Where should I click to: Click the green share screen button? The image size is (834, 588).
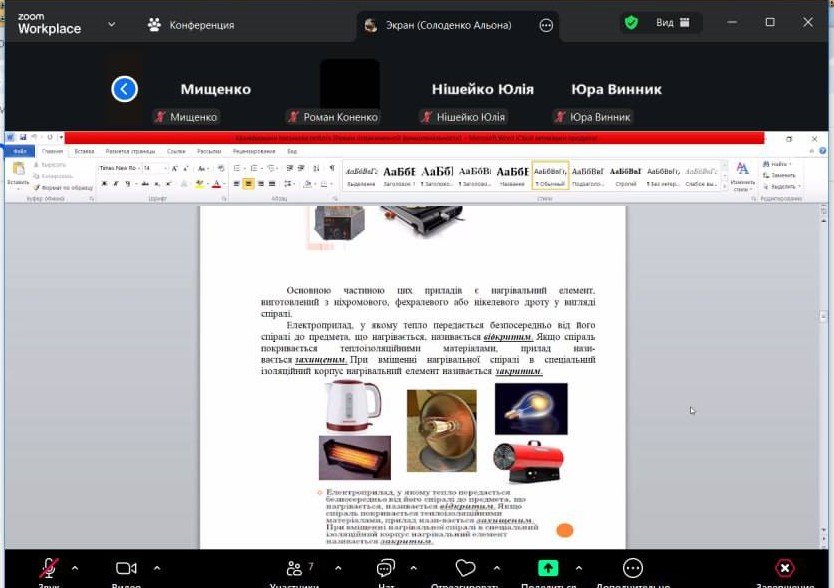548,568
